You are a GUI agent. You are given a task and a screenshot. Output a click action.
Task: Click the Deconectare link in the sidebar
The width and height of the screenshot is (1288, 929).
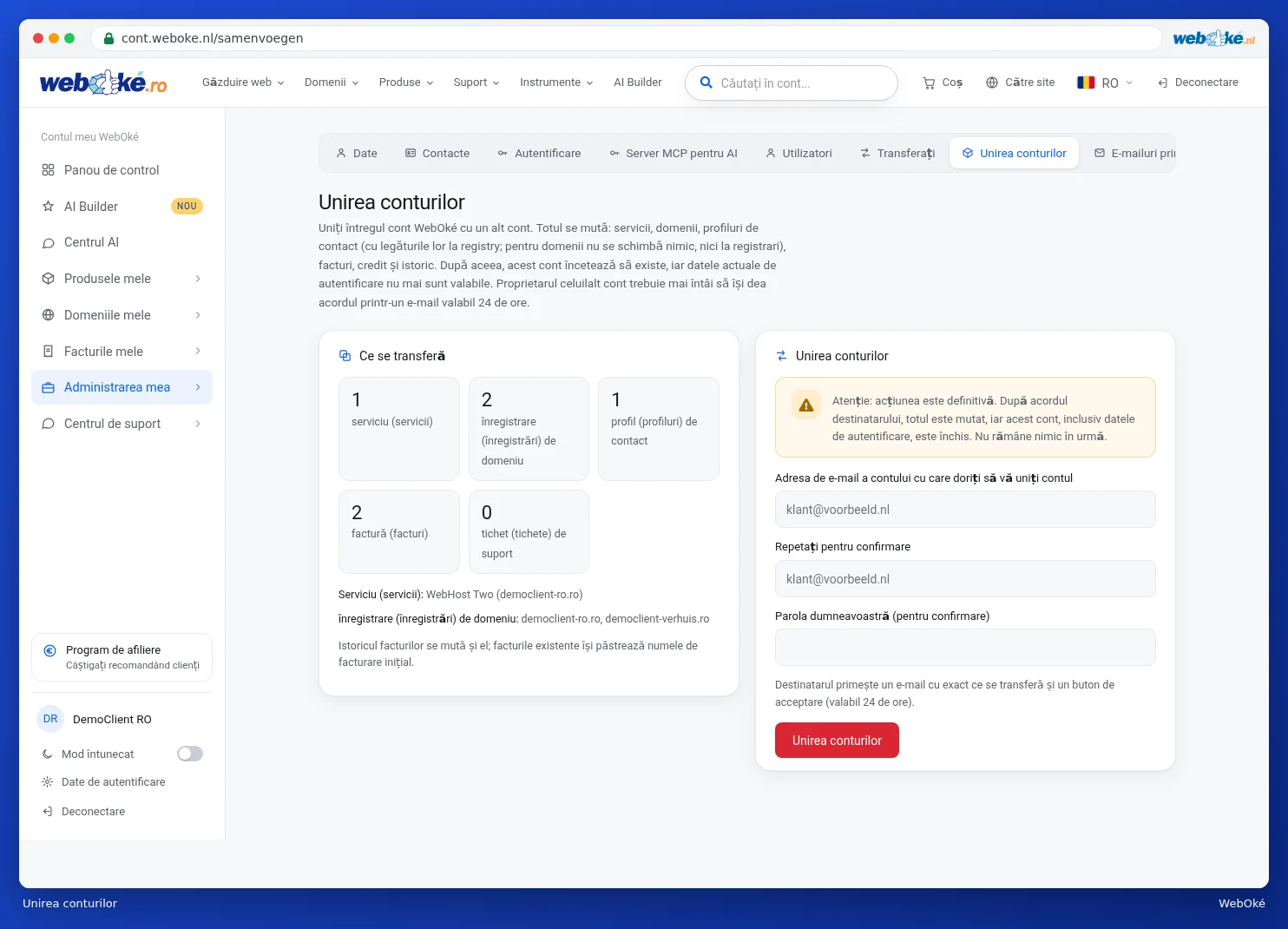[84, 812]
